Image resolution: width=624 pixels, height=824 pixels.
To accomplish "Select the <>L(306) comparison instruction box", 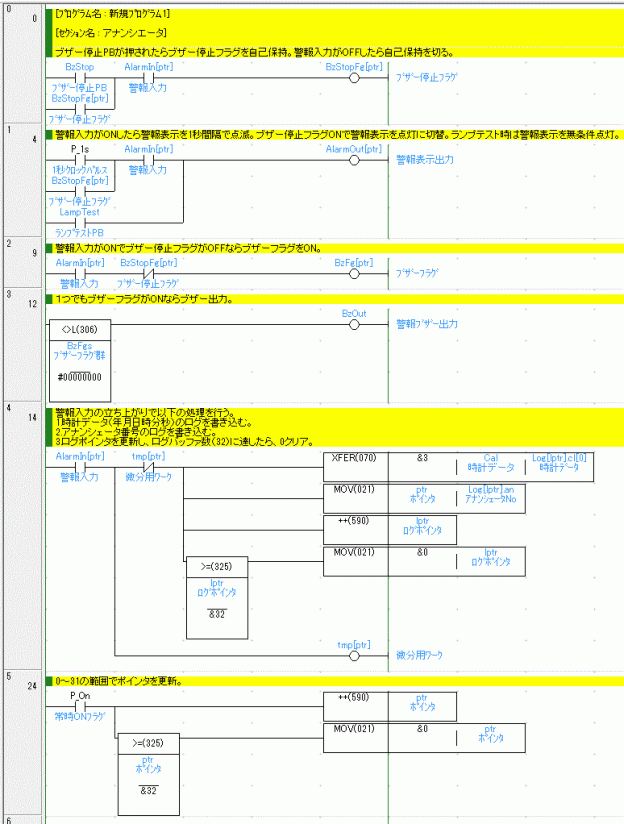I will click(80, 360).
